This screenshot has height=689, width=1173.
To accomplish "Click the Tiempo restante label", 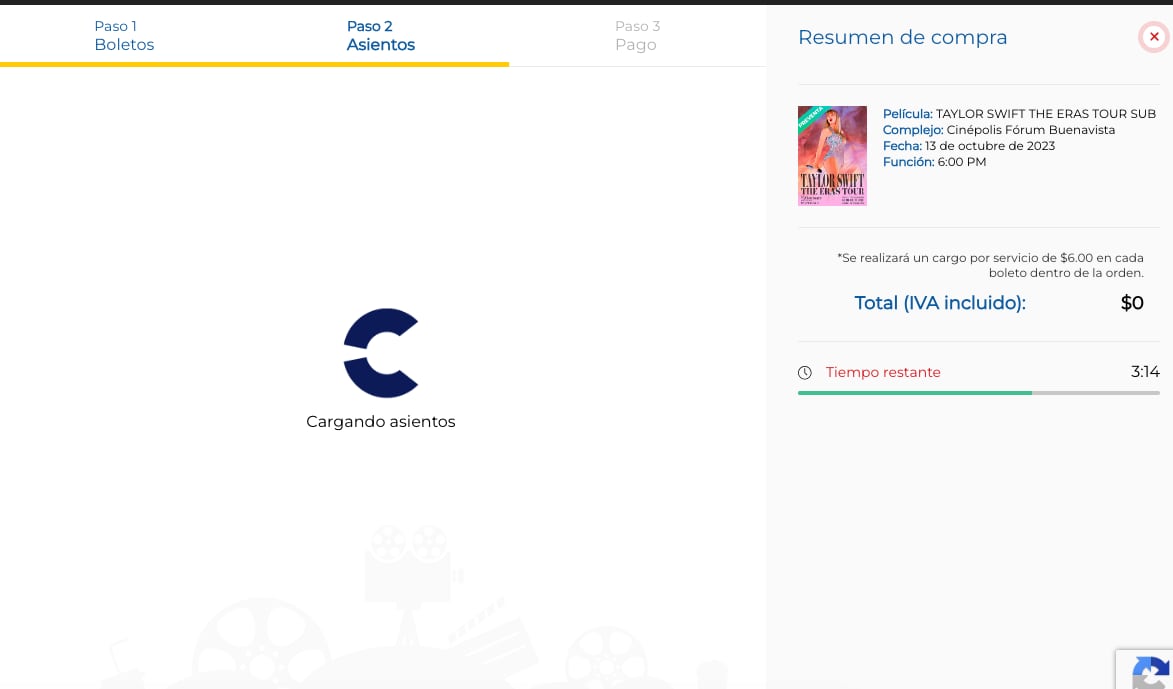I will point(883,372).
